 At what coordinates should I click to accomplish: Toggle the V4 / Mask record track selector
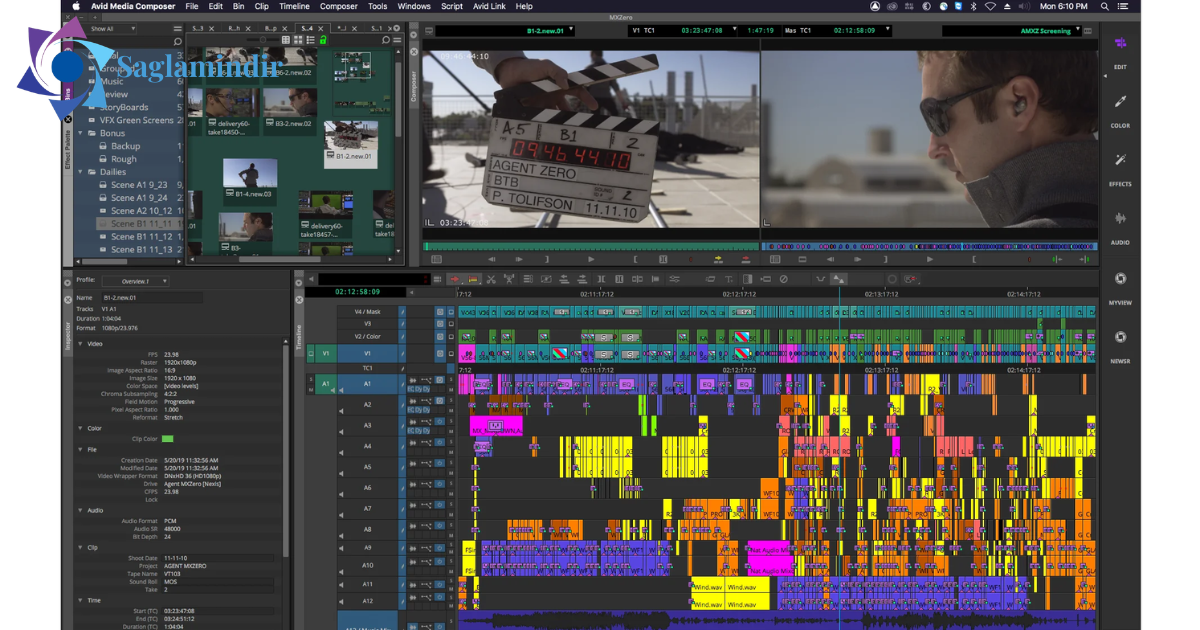point(368,312)
